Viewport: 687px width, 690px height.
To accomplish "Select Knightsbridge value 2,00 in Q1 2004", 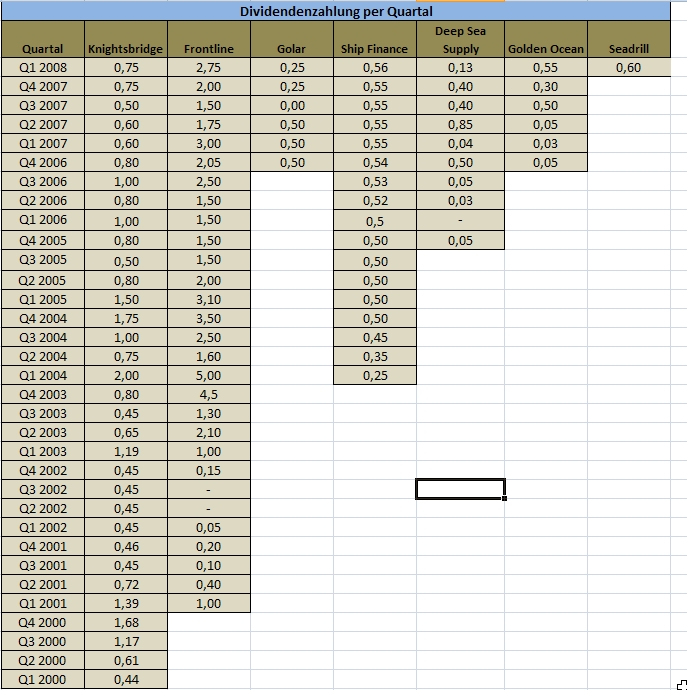I will click(126, 374).
